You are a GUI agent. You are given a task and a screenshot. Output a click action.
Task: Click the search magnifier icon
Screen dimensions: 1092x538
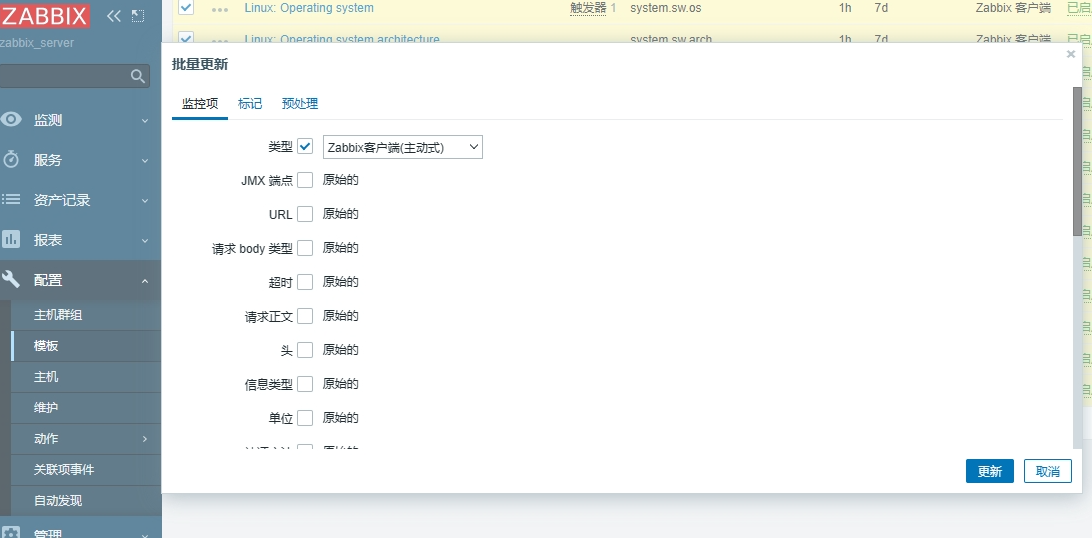pos(139,76)
